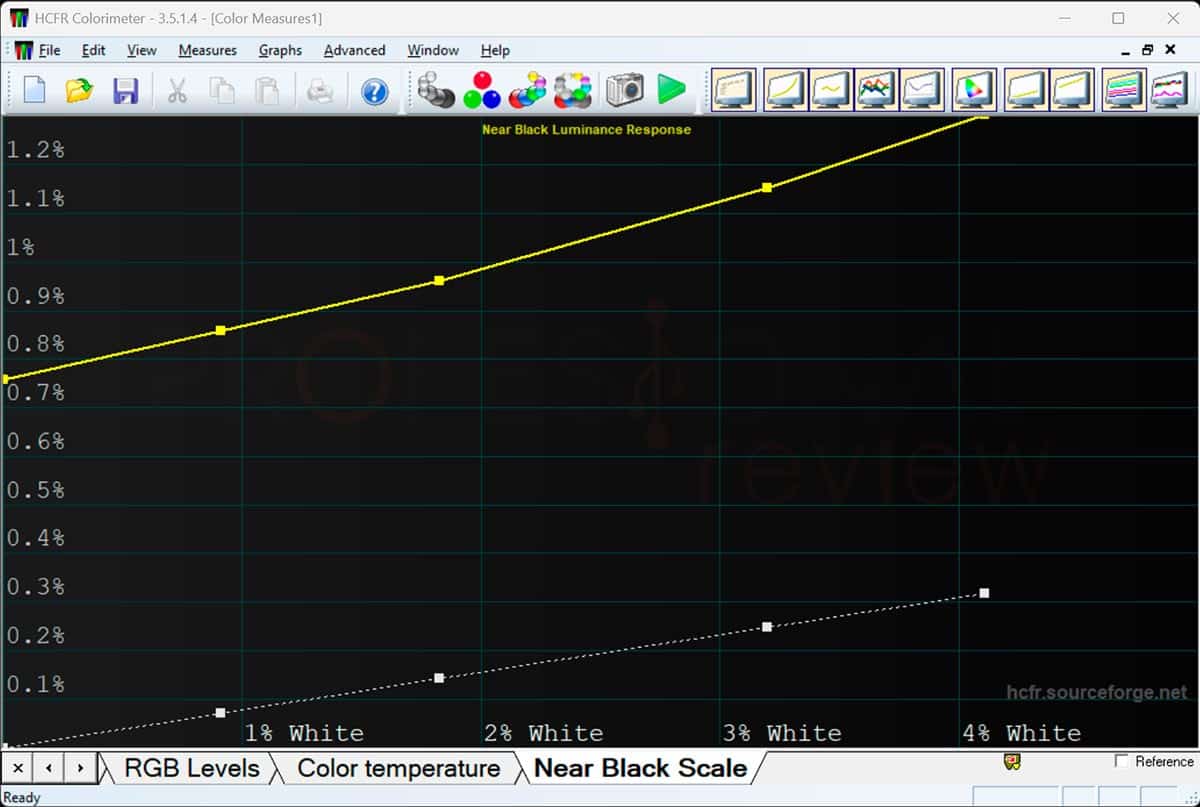
Task: Print using the printer icon
Action: (x=320, y=91)
